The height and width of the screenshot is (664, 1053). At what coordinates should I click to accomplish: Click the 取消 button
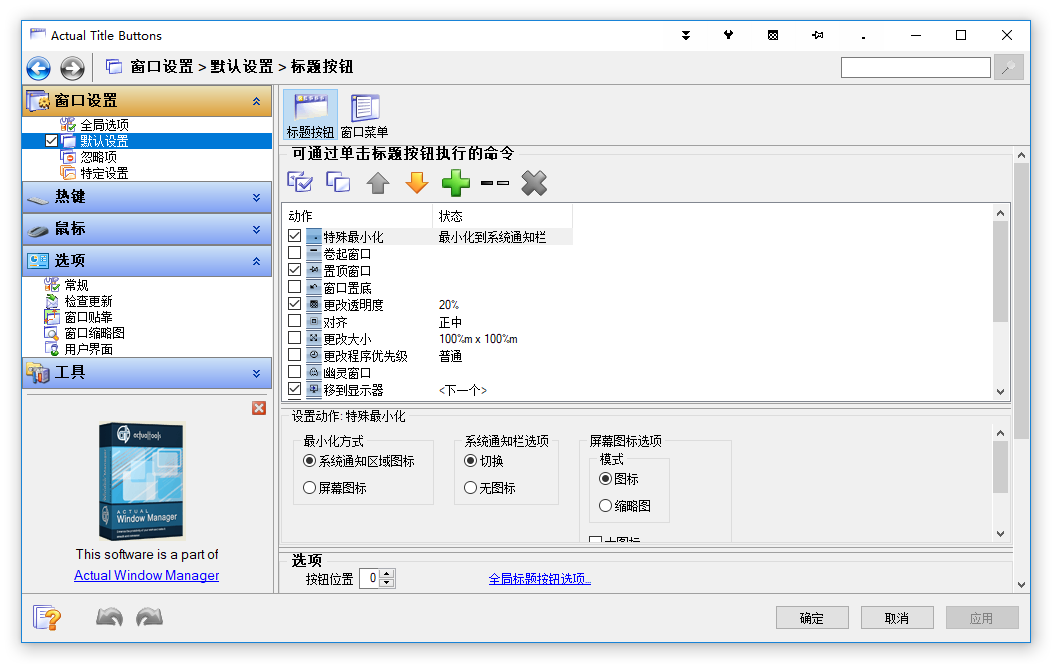pyautogui.click(x=897, y=618)
